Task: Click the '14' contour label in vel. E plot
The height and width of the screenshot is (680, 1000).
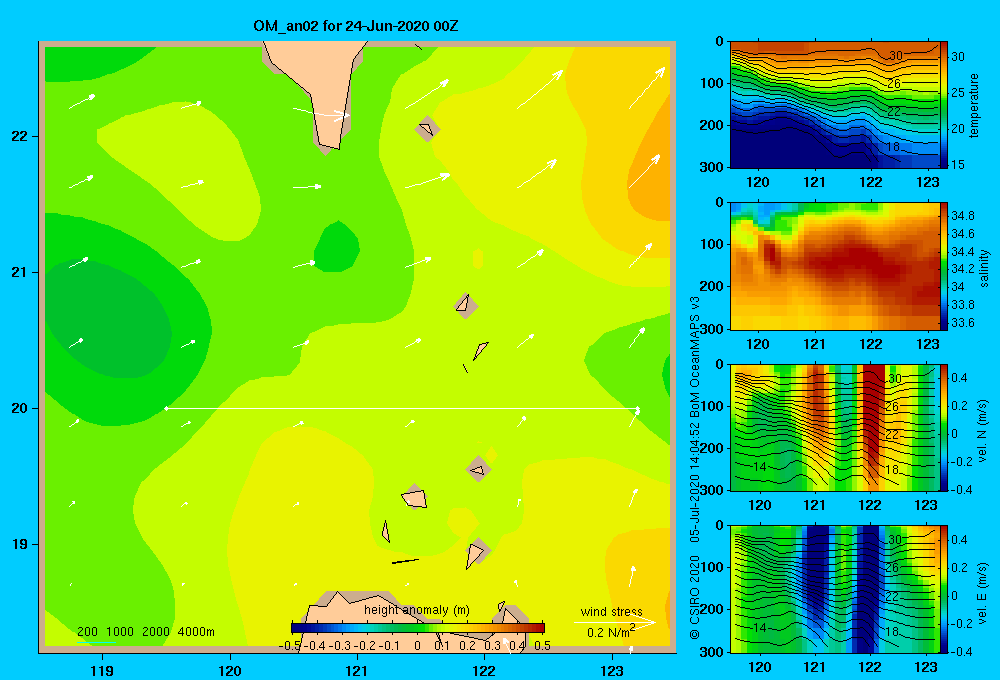Action: (759, 628)
